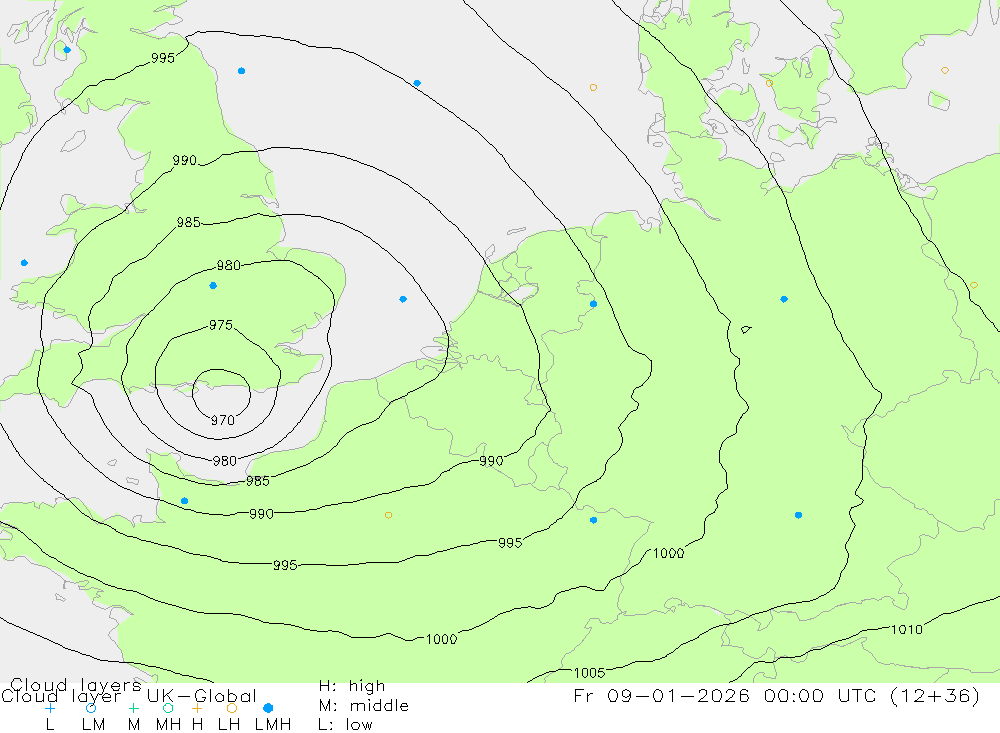Select the blue cloud dot near Brittany
The height and width of the screenshot is (733, 1000).
point(184,501)
